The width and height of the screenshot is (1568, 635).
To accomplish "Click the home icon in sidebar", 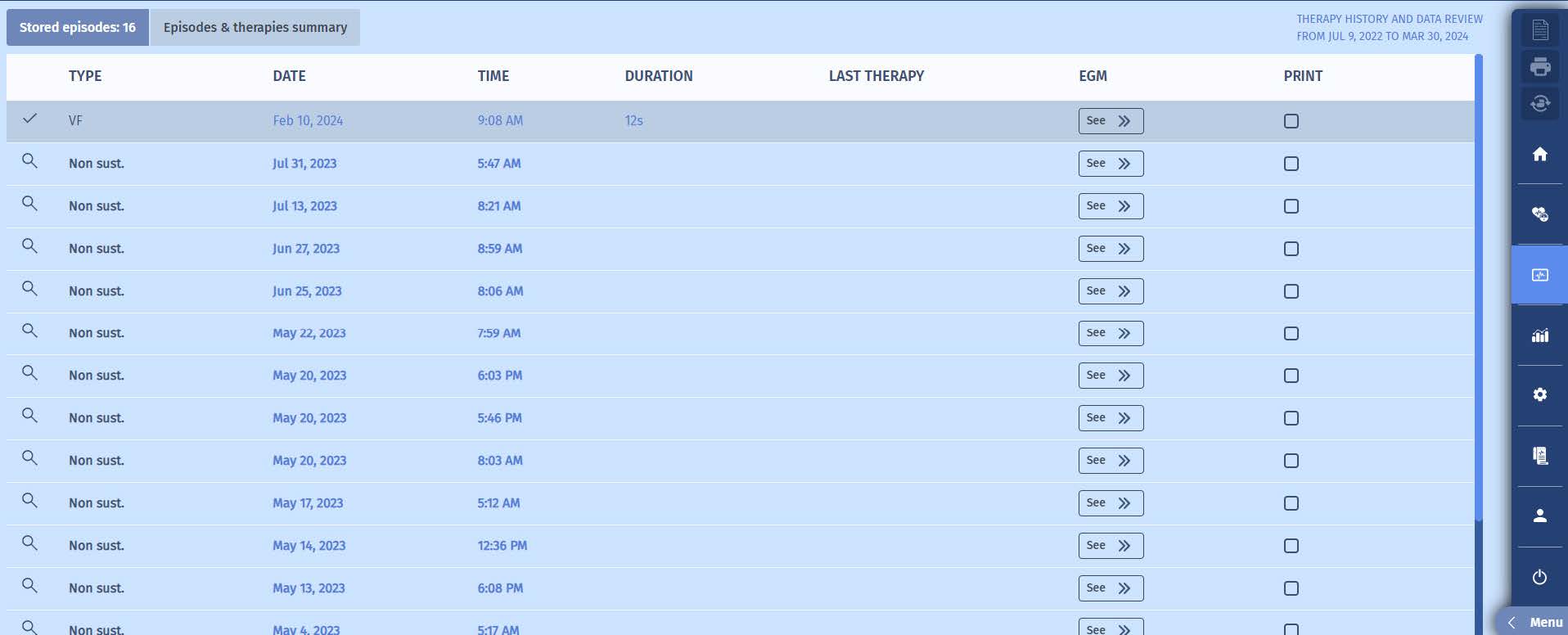I will (x=1539, y=155).
